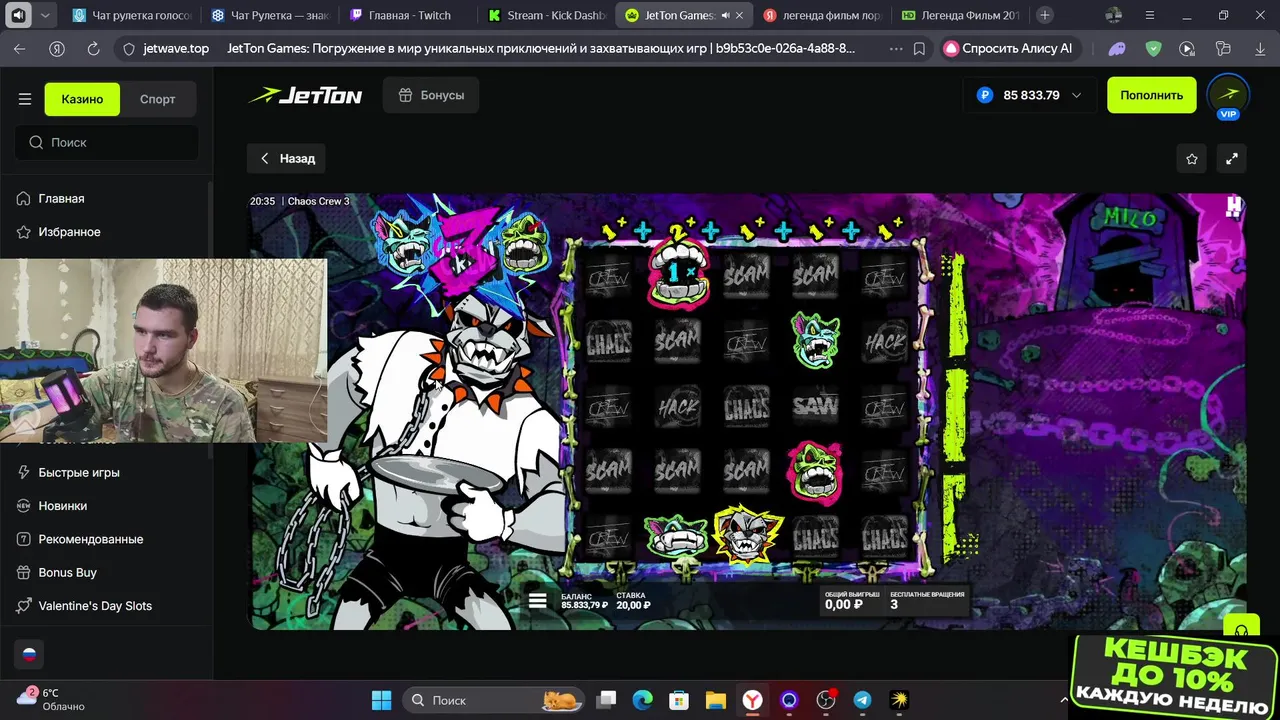
Task: Click the Yandex home button in toolbar
Action: tap(57, 48)
